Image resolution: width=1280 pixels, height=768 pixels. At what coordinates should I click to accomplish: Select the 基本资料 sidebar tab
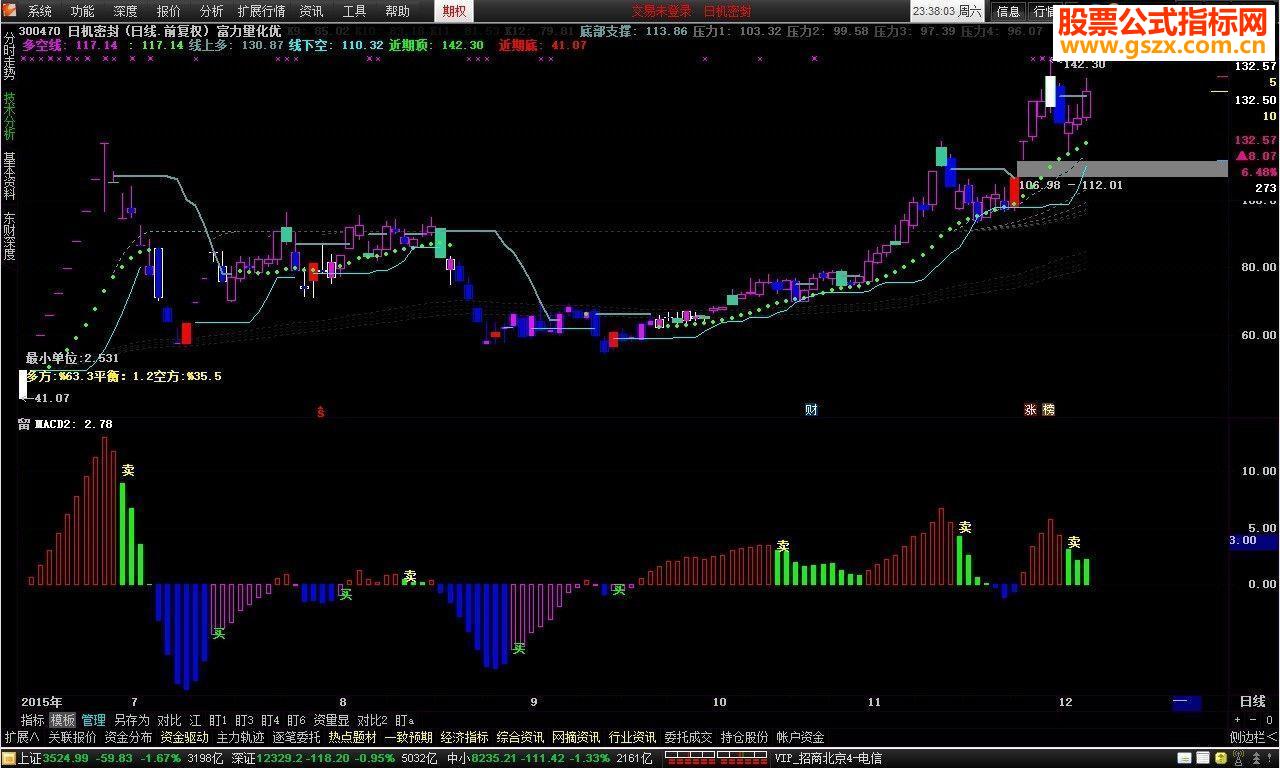(9, 176)
